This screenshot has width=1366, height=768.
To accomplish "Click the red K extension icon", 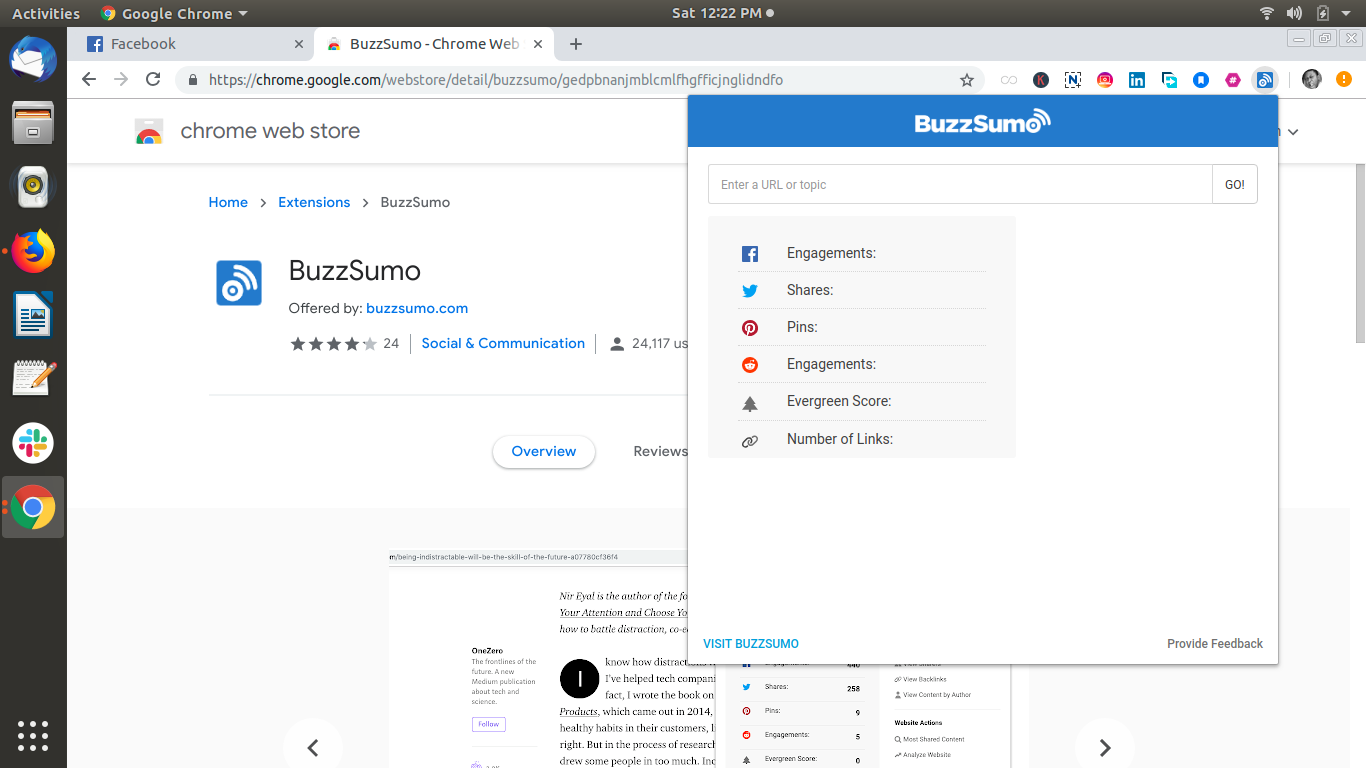I will (1041, 80).
